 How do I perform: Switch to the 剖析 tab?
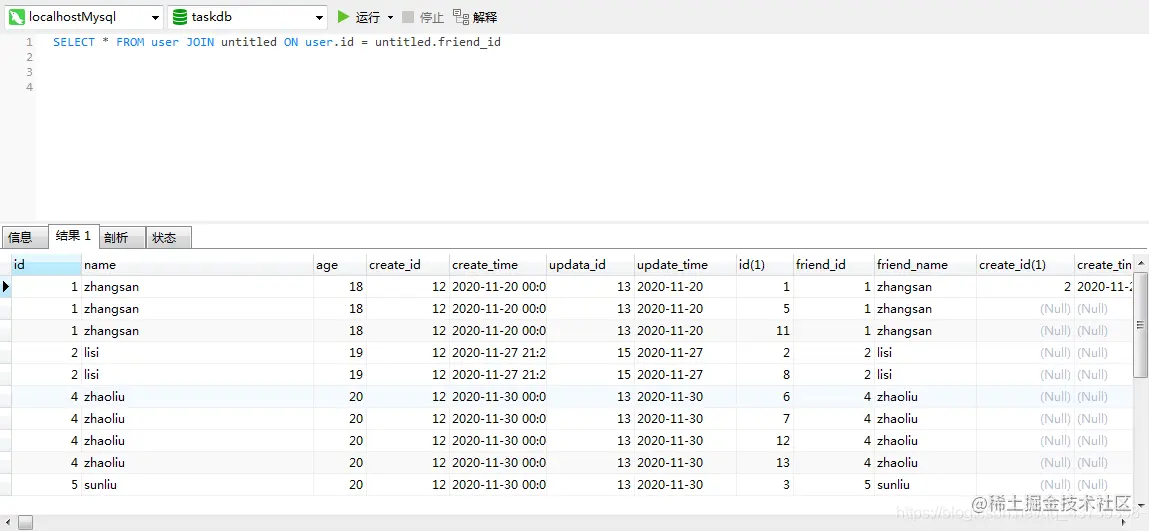(x=122, y=237)
